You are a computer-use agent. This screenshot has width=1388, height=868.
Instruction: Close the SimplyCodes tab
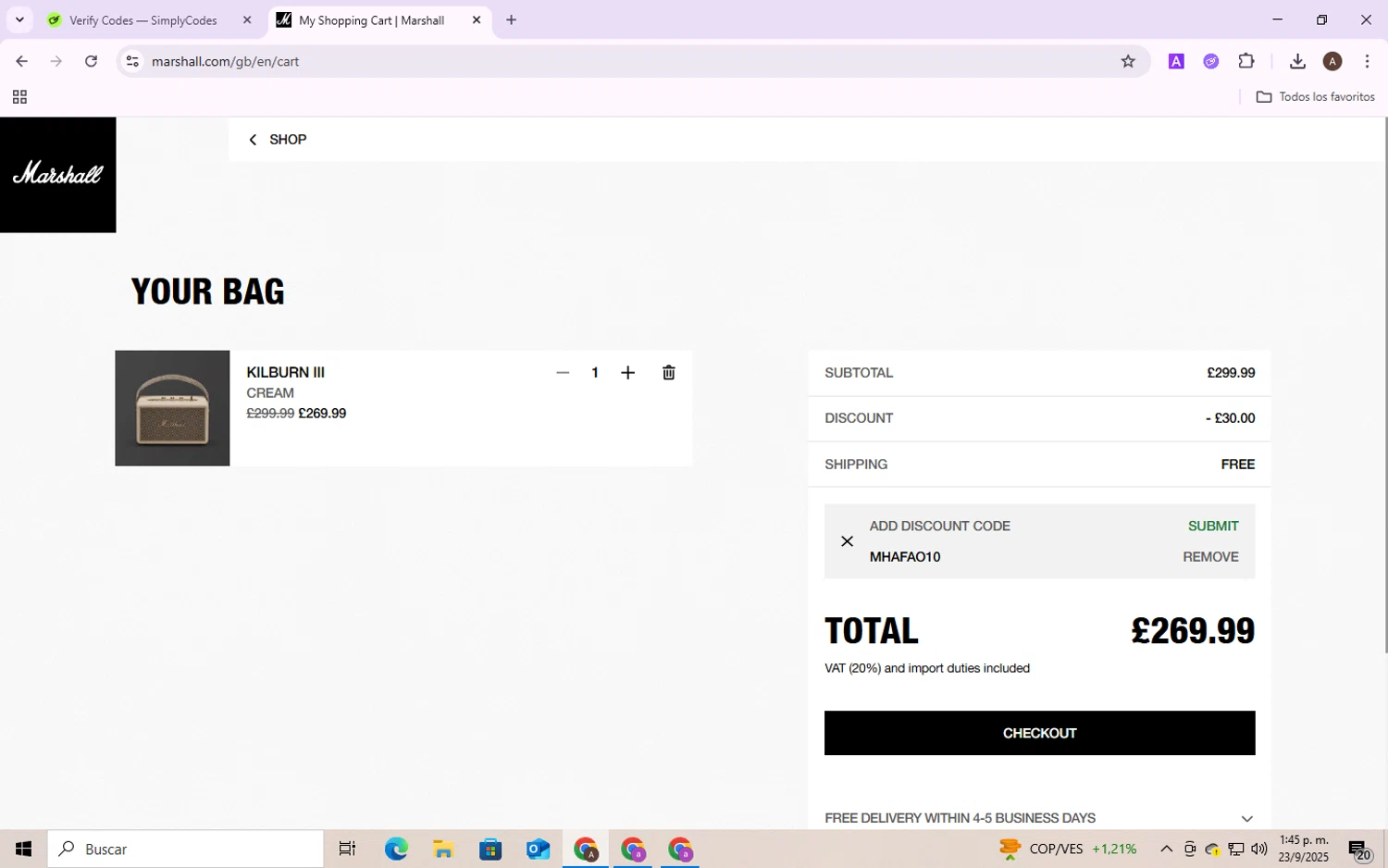(247, 20)
